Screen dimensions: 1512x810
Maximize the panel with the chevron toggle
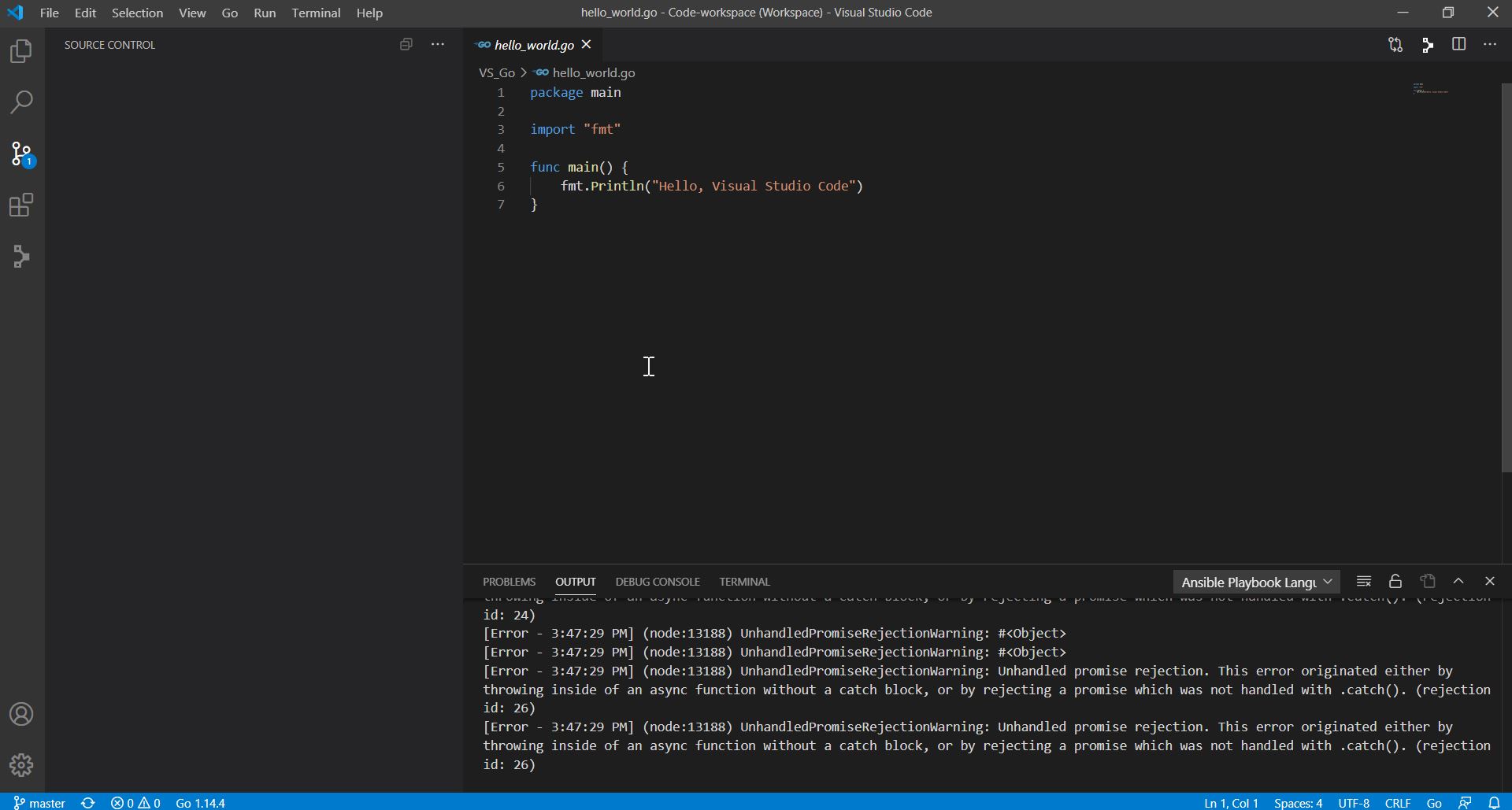point(1458,581)
